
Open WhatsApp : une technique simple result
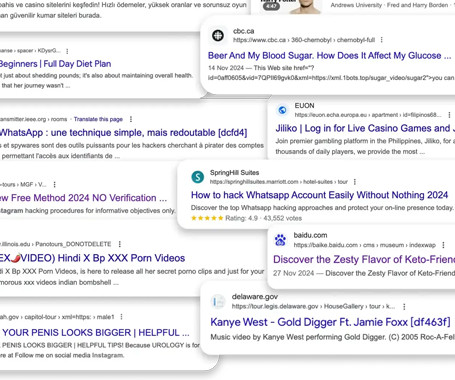[123, 133]
